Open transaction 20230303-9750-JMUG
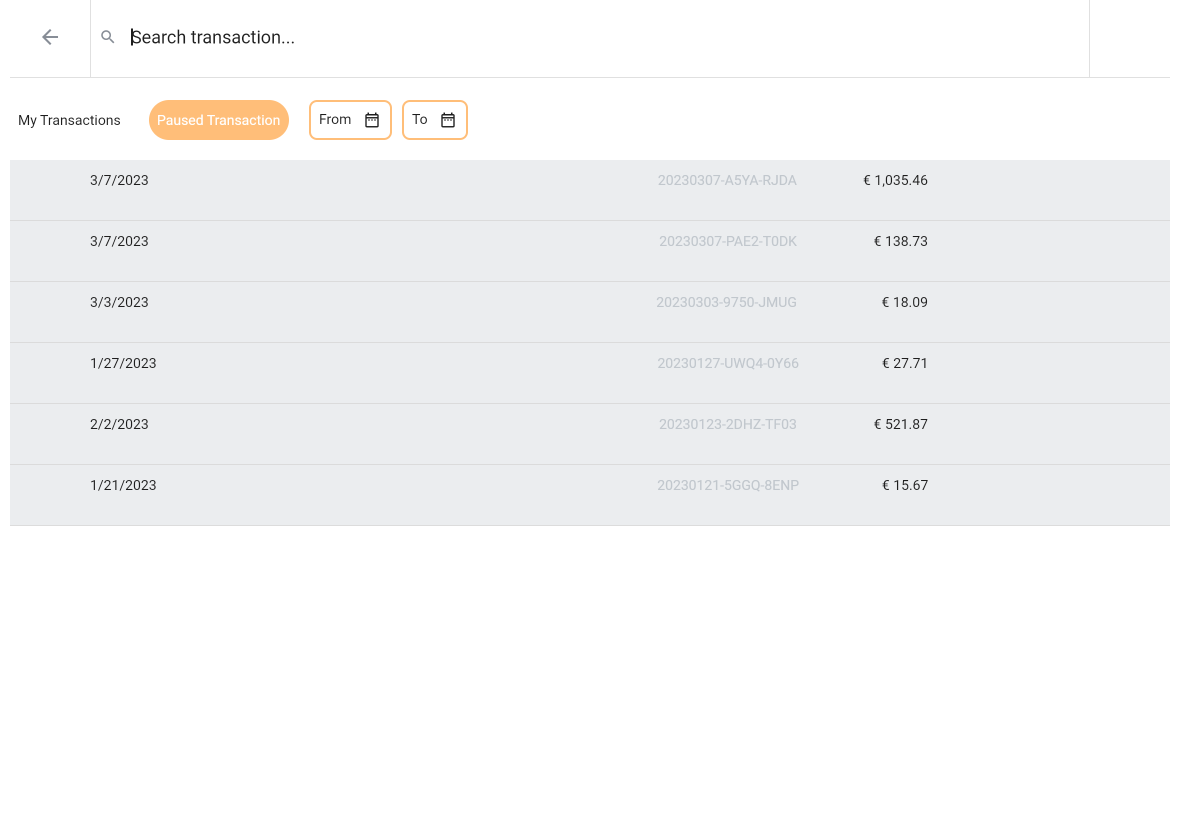This screenshot has height=820, width=1180. [727, 303]
